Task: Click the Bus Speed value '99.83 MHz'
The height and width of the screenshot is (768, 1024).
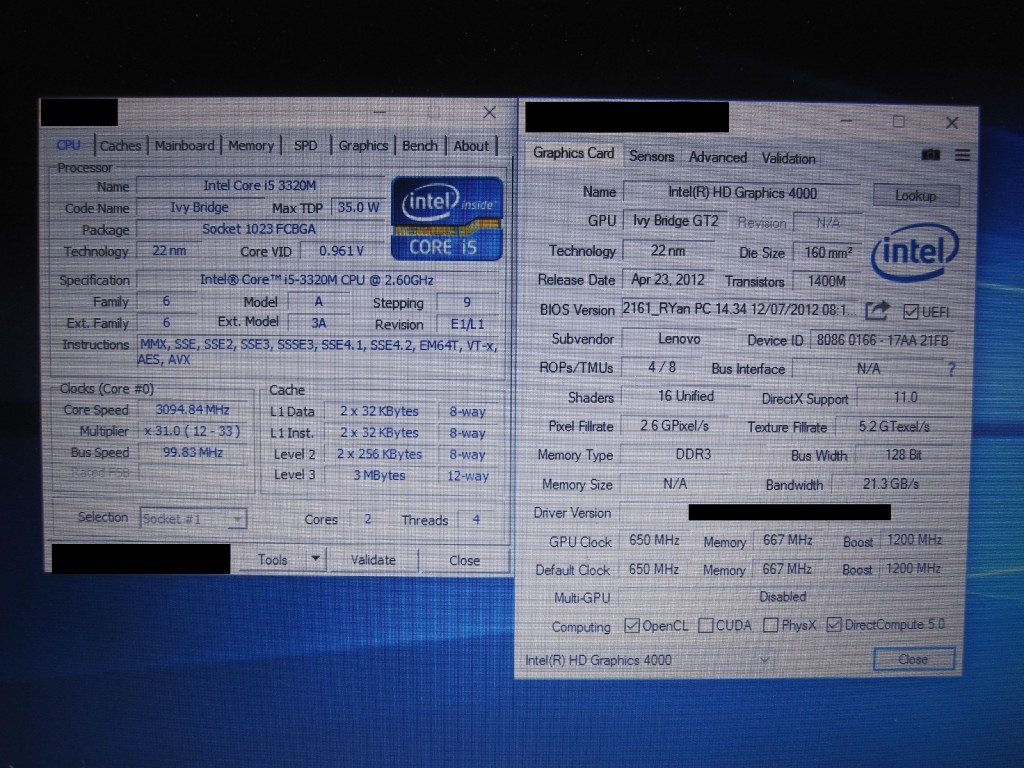Action: point(193,452)
